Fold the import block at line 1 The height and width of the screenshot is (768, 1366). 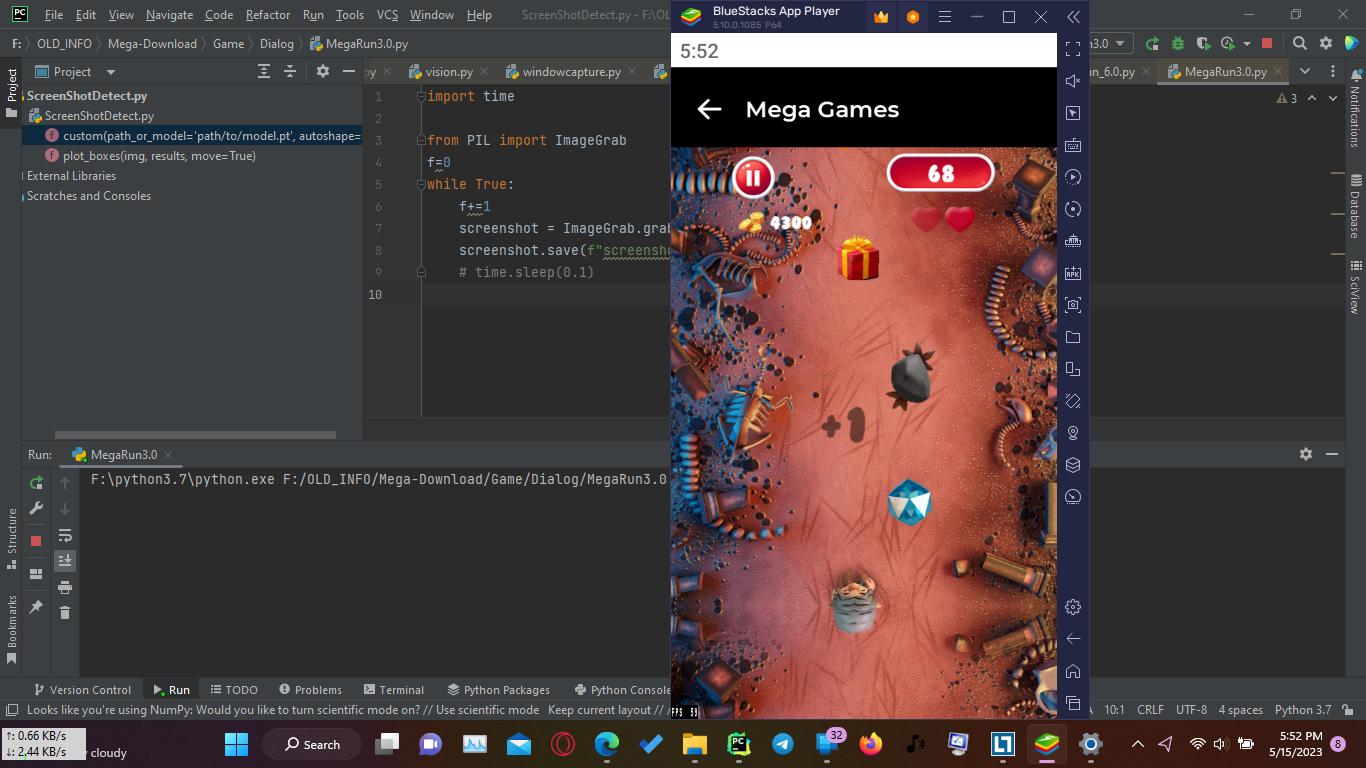click(421, 96)
